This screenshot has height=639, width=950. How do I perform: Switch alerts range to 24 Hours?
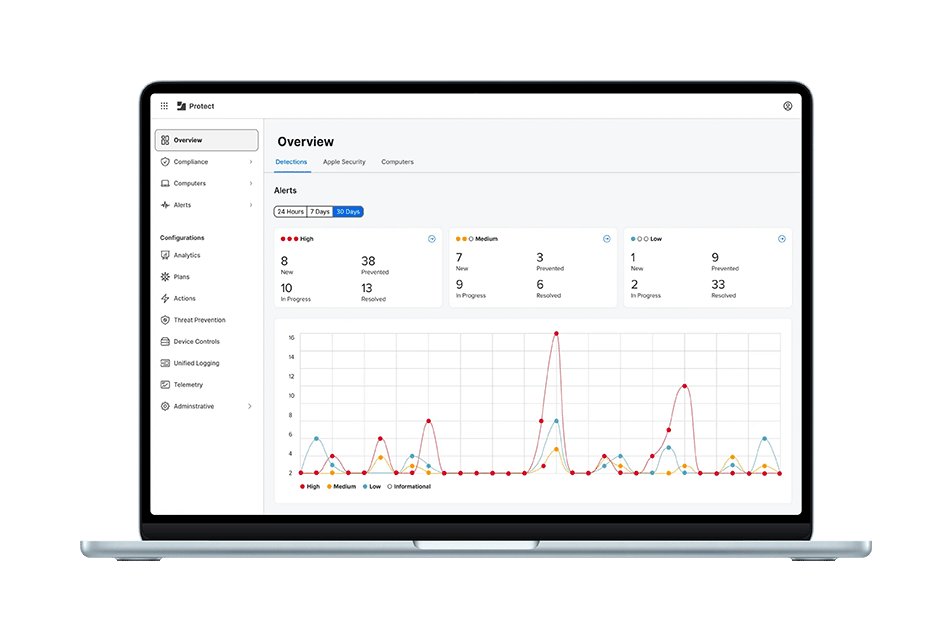pyautogui.click(x=290, y=211)
